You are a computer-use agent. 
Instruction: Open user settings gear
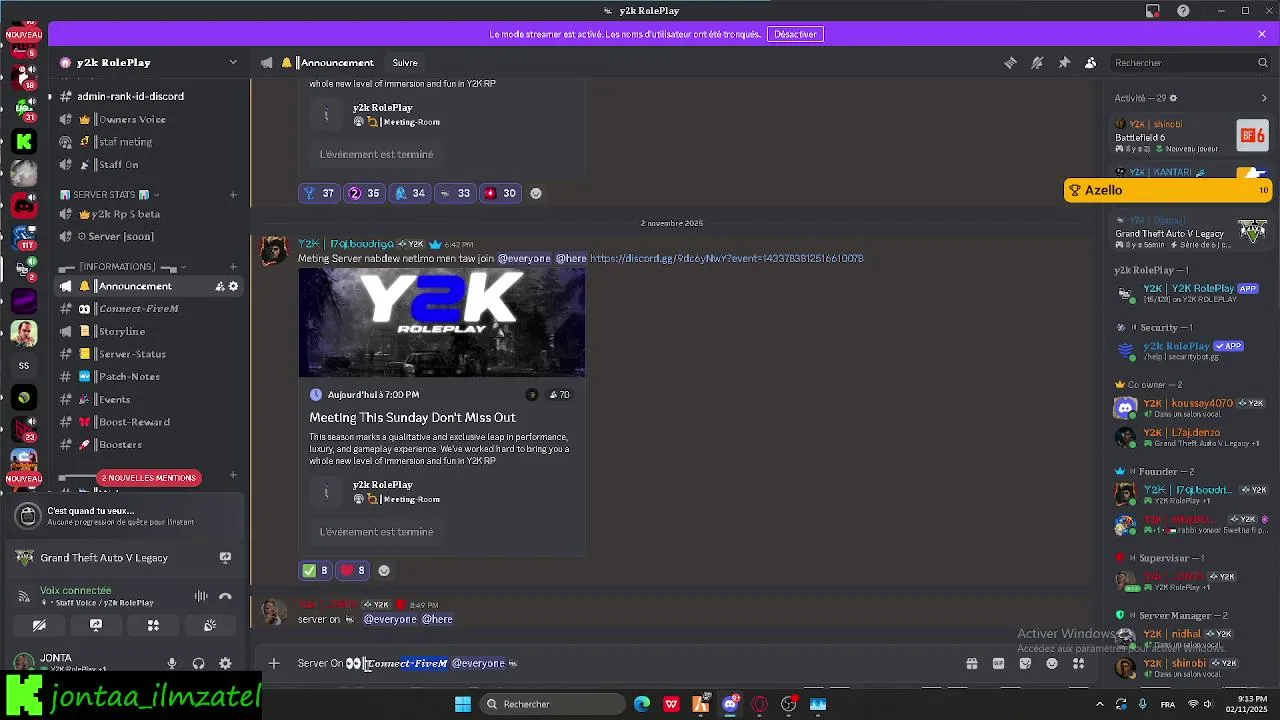coord(226,663)
